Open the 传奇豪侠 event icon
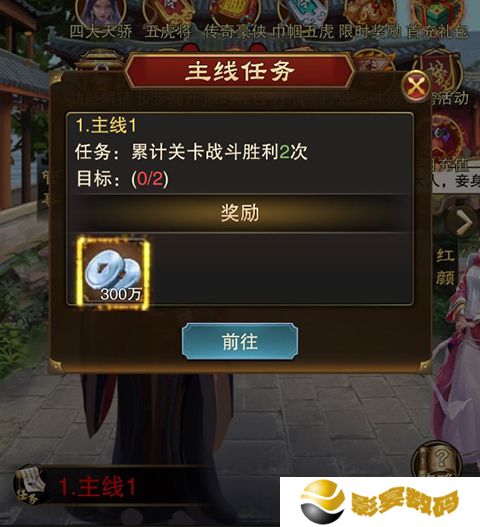This screenshot has width=480, height=527. point(235,18)
